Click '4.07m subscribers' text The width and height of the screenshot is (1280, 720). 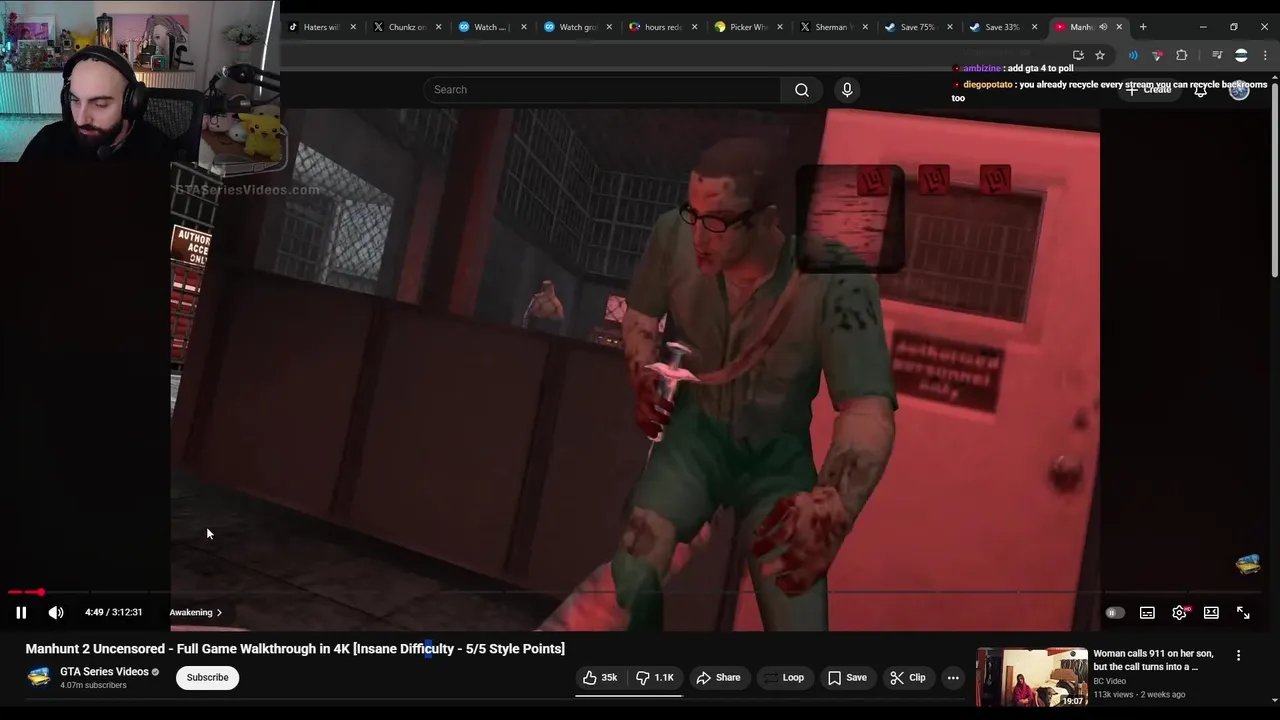pos(93,686)
